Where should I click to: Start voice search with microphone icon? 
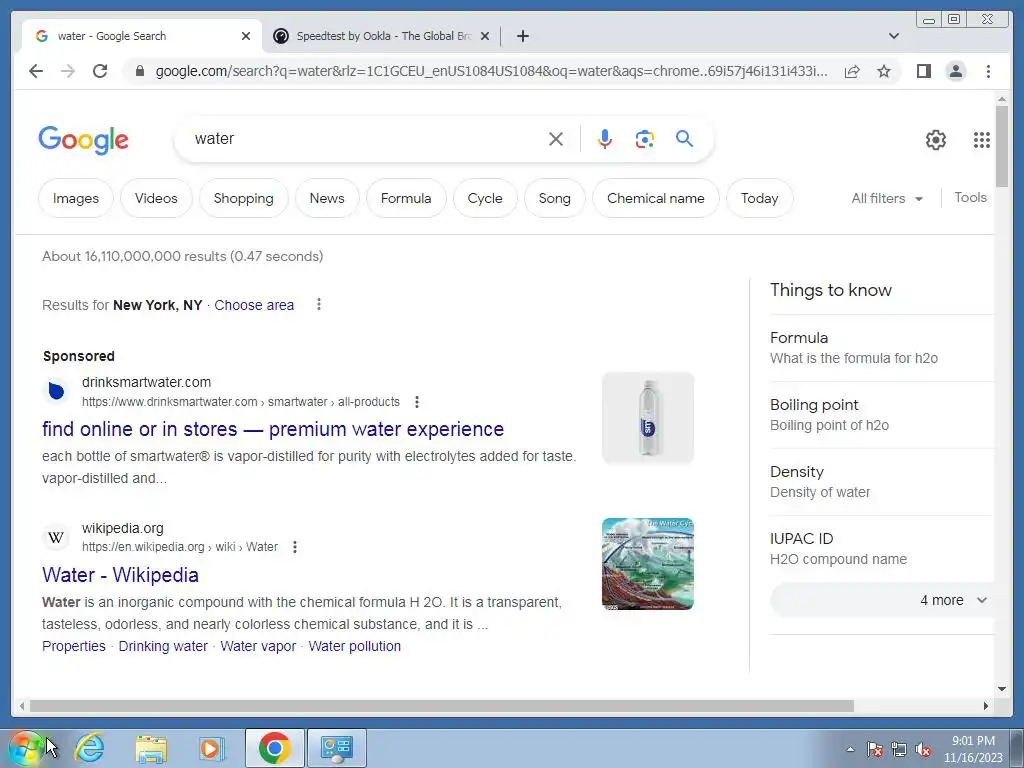pyautogui.click(x=605, y=139)
